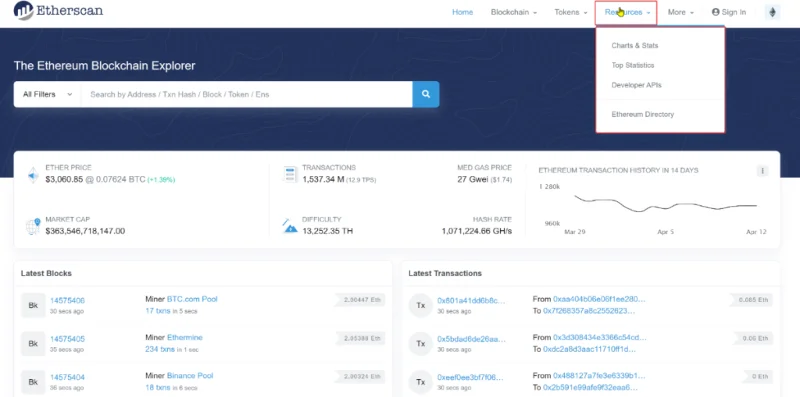Click the Market Cap globe icon
Screen dimensions: 800x397
(33, 226)
